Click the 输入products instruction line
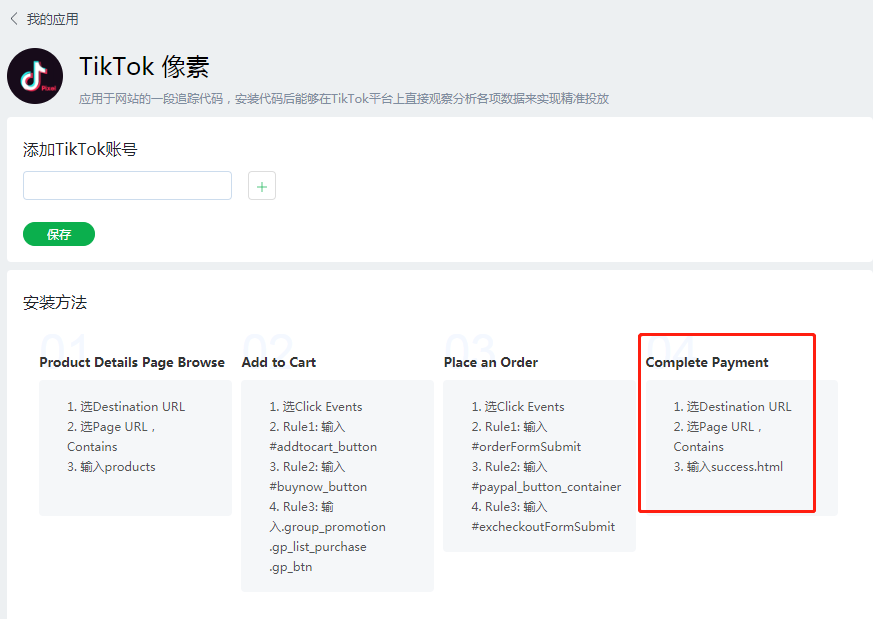873x619 pixels. click(111, 467)
